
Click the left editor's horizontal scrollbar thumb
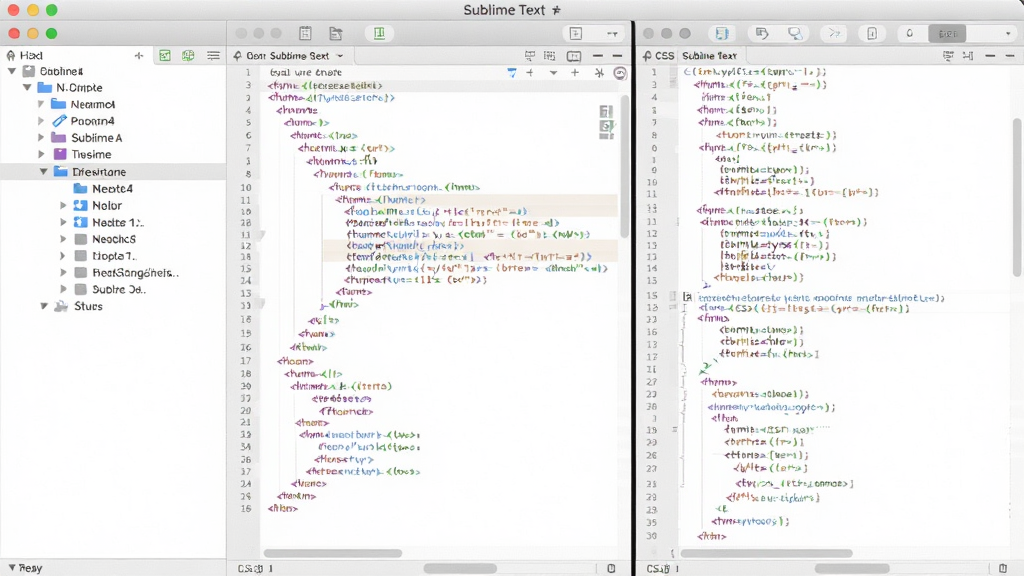332,553
